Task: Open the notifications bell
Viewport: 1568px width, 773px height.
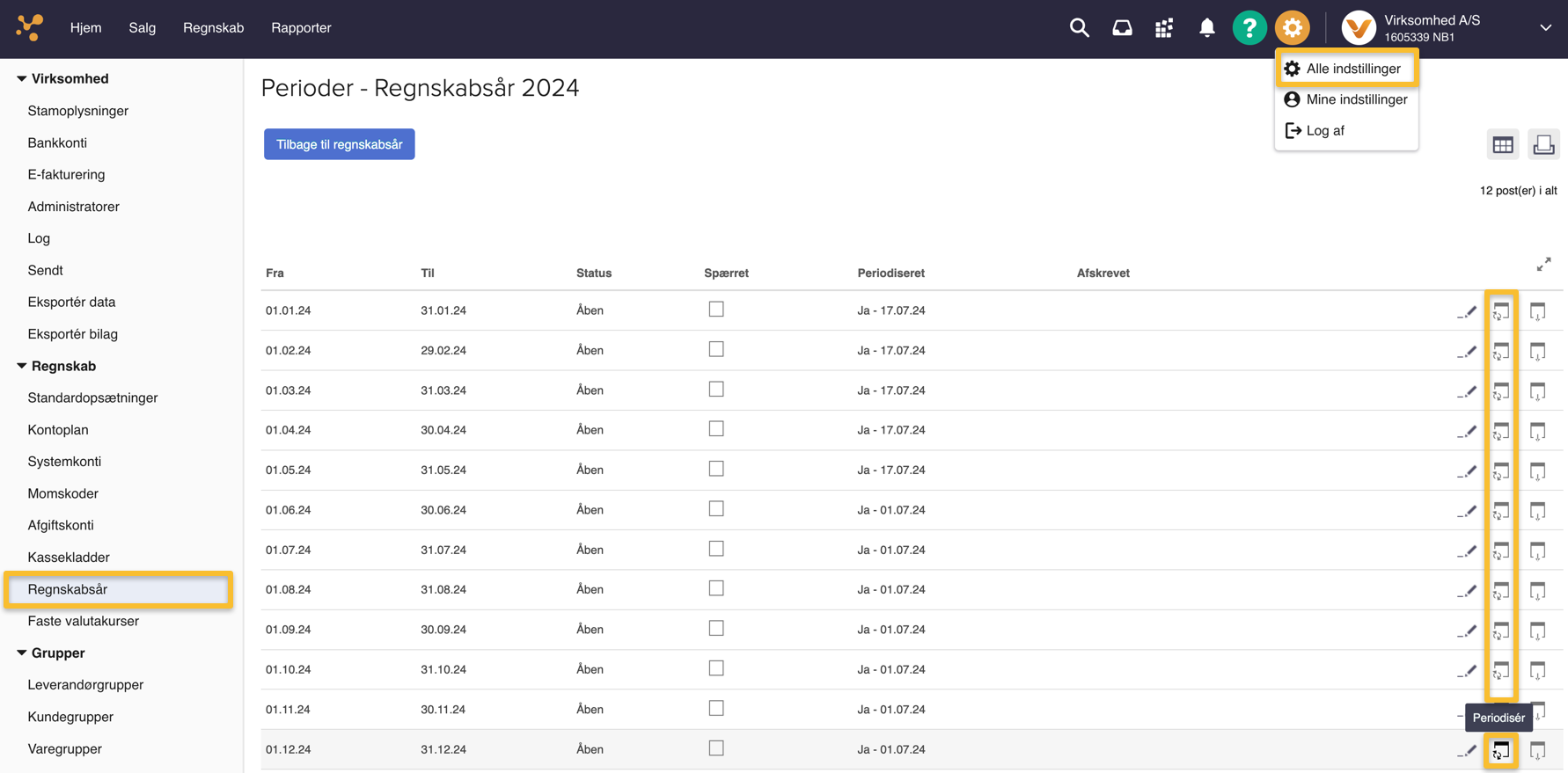Action: (x=1206, y=28)
